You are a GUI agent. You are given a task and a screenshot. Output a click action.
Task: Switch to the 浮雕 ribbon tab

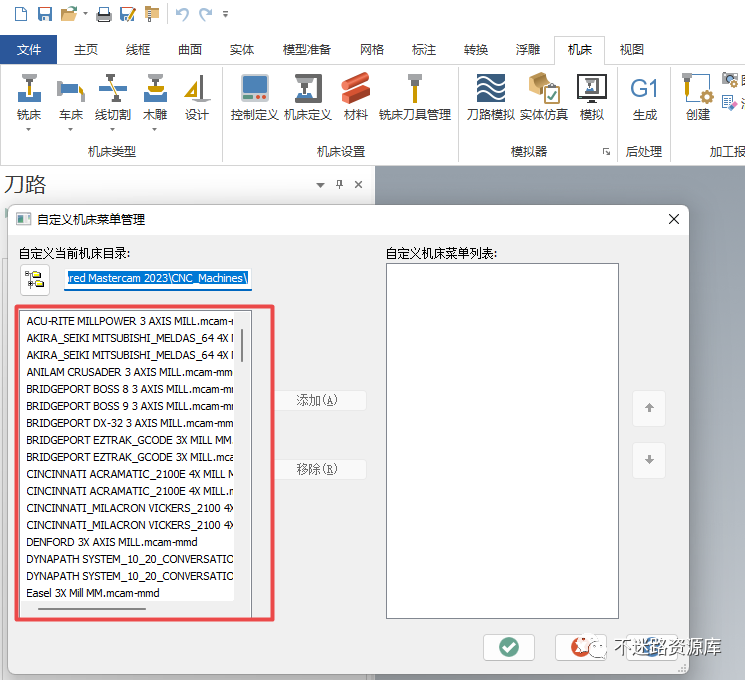tap(528, 49)
